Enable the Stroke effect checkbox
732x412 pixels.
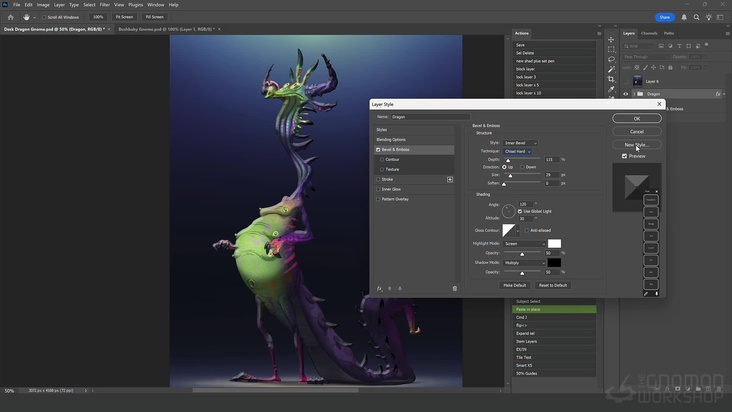pos(378,179)
